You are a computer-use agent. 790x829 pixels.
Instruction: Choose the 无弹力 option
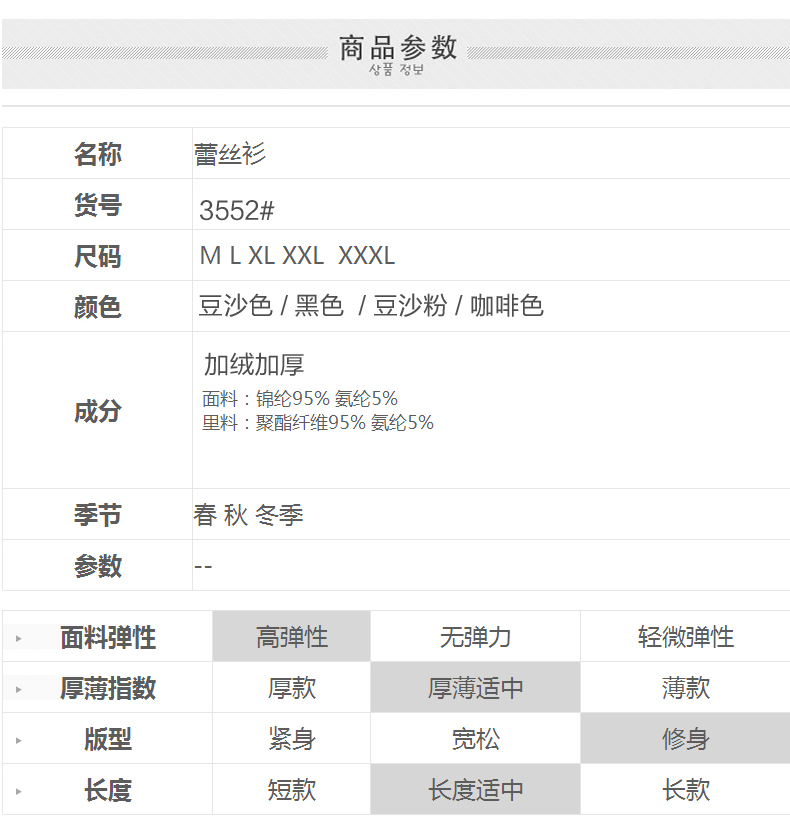click(x=475, y=637)
